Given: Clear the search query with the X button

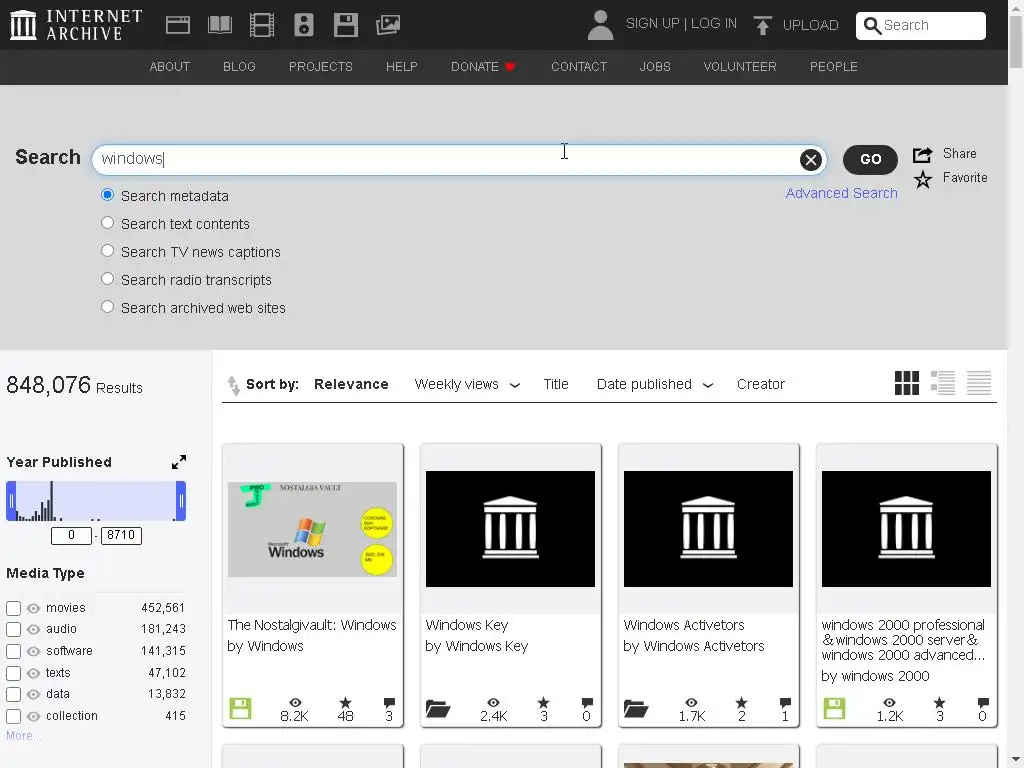Looking at the screenshot, I should coord(810,159).
